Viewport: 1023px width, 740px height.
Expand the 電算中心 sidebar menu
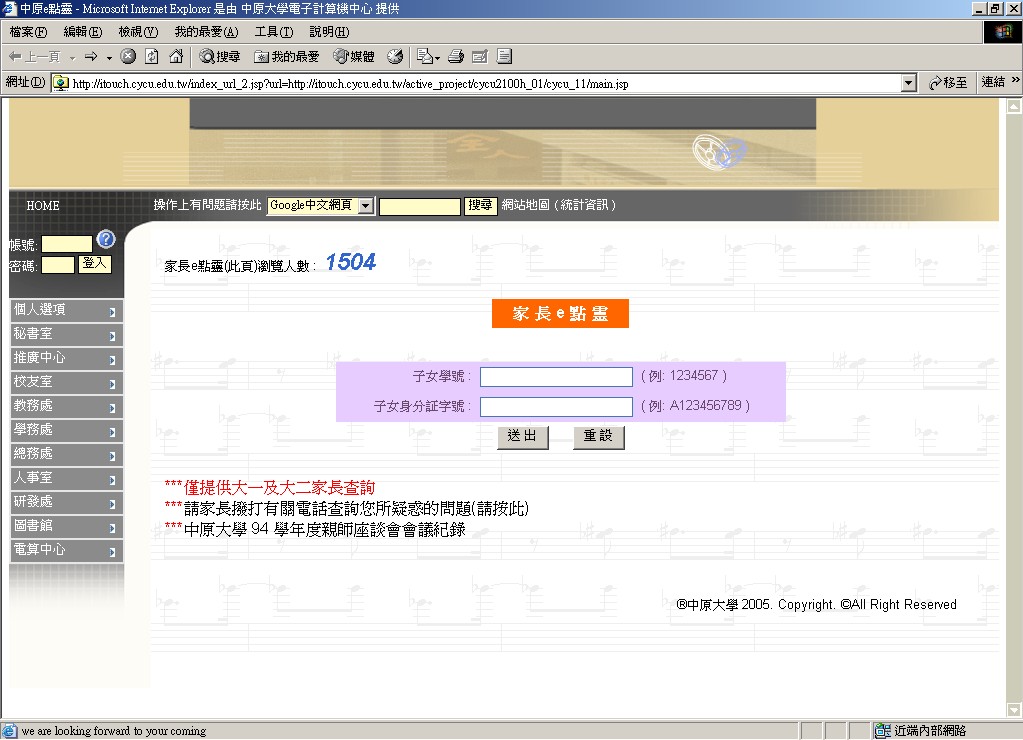(x=66, y=550)
